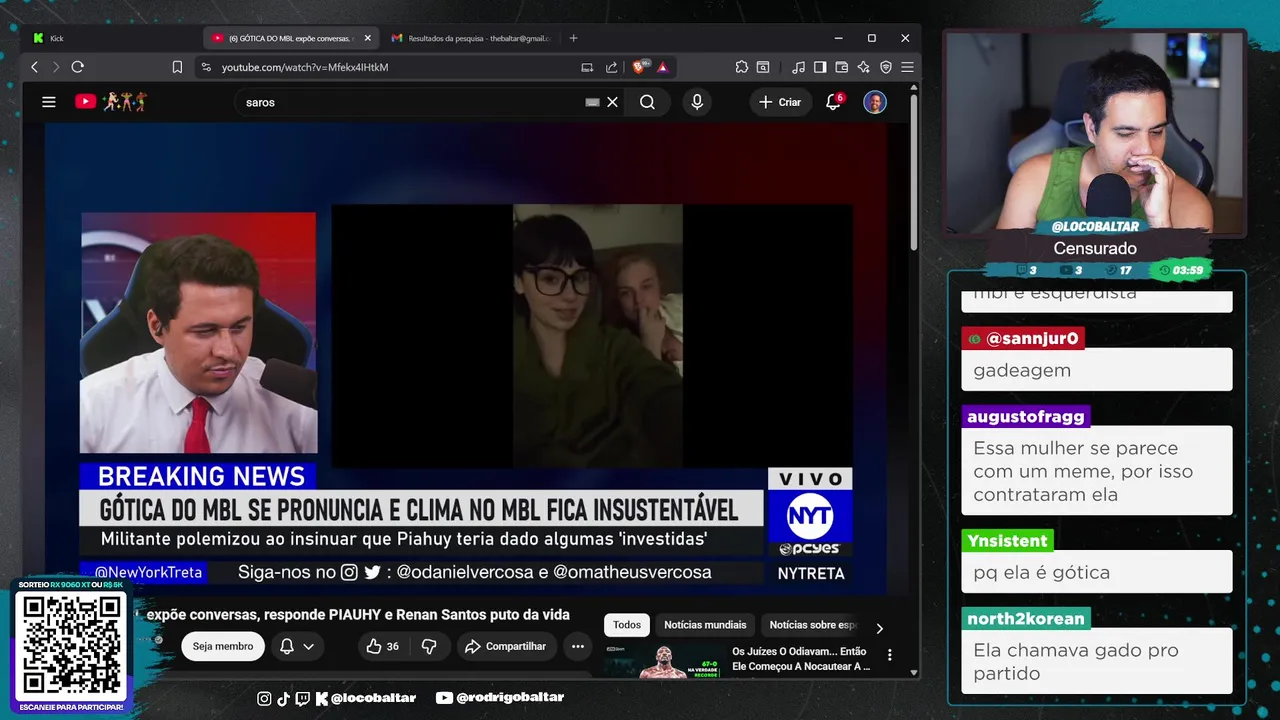Submit the YouTube search with the magnifier
This screenshot has height=720, width=1280.
(647, 102)
